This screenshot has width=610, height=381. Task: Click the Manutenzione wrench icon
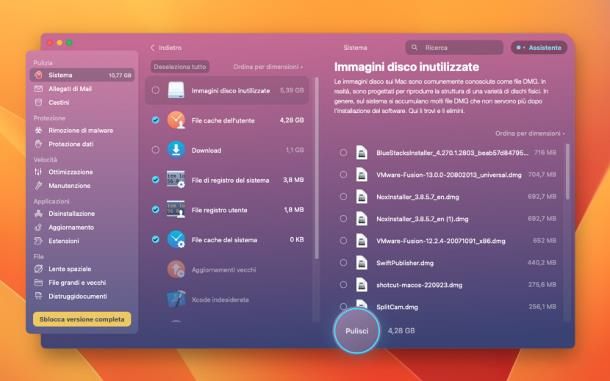click(x=38, y=186)
